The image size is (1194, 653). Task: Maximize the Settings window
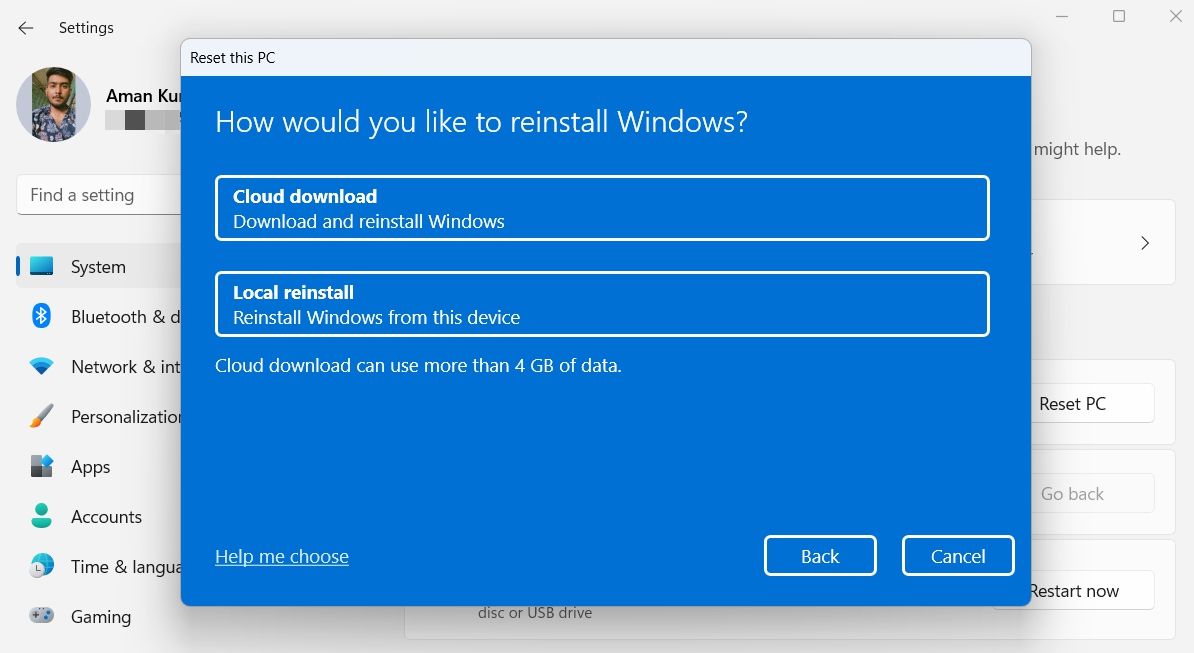coord(1119,16)
